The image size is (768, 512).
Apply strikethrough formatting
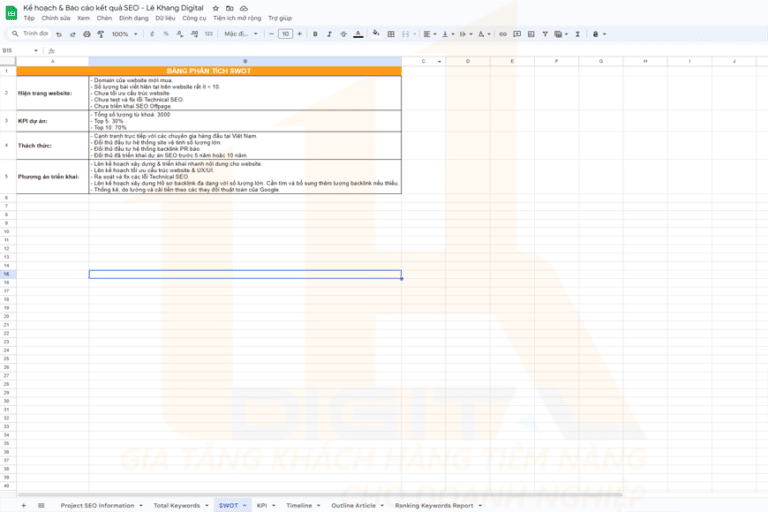pos(343,34)
